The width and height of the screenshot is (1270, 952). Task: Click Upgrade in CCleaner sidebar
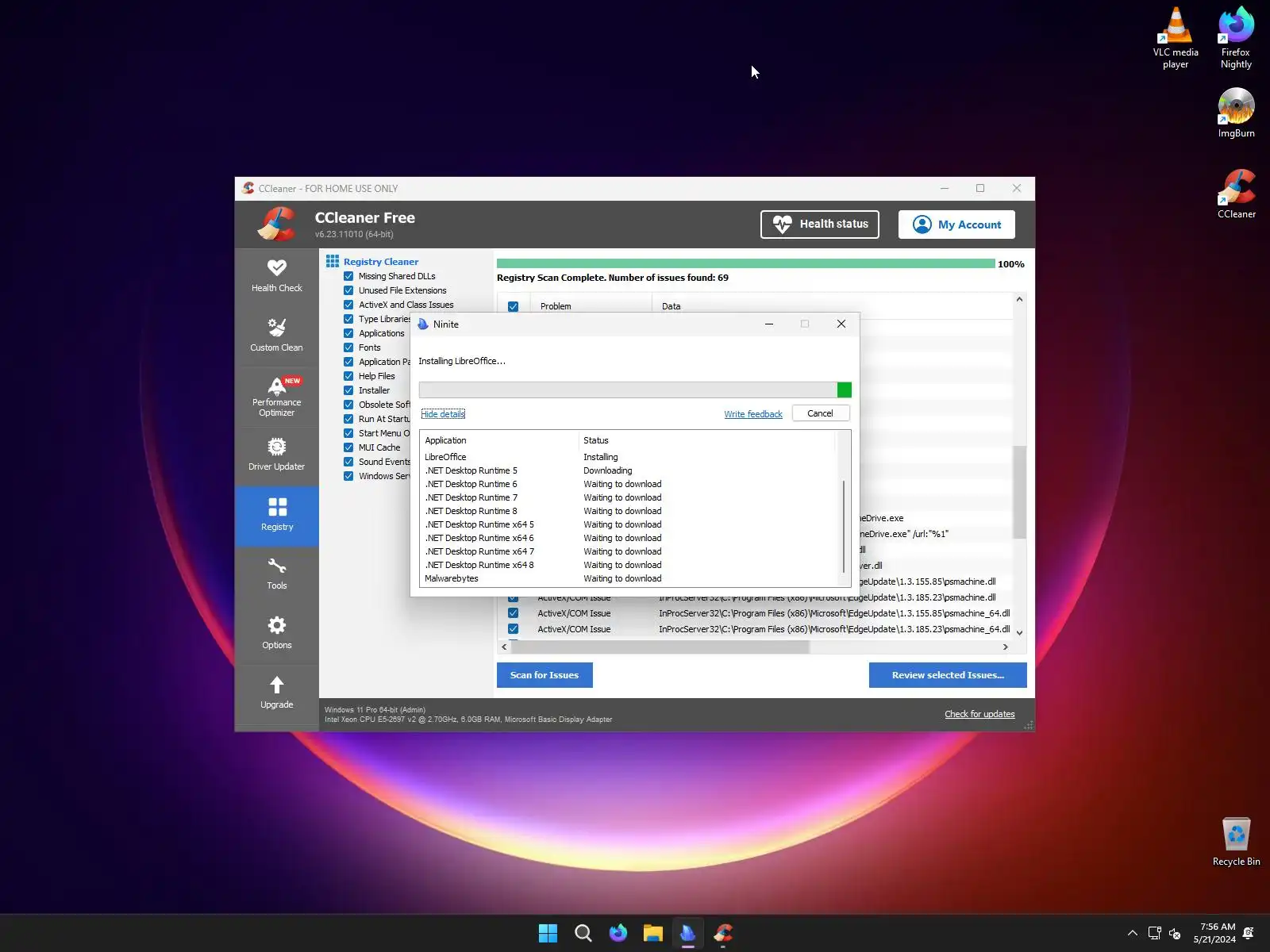point(276,693)
